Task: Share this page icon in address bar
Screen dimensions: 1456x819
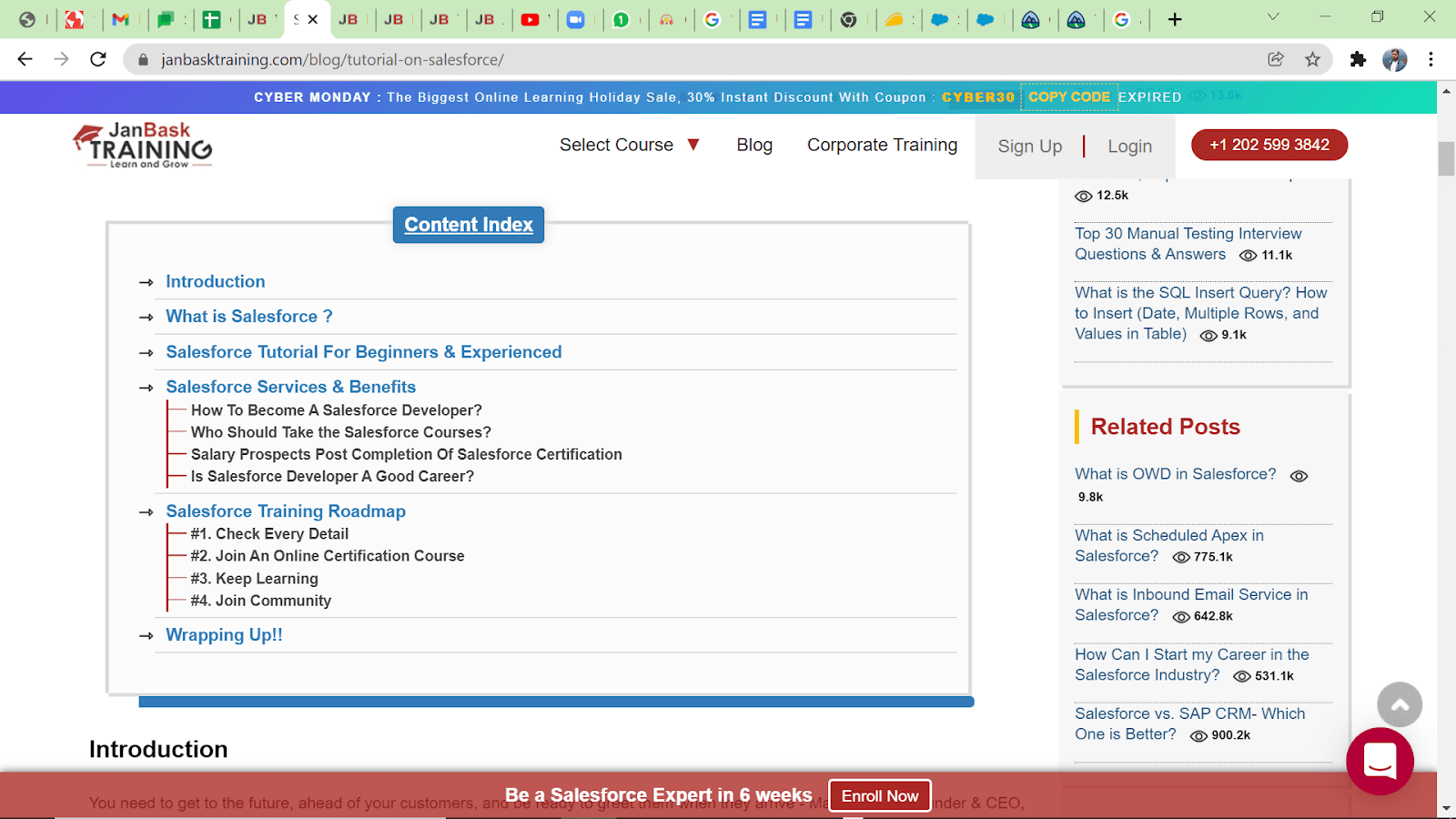Action: coord(1276,59)
